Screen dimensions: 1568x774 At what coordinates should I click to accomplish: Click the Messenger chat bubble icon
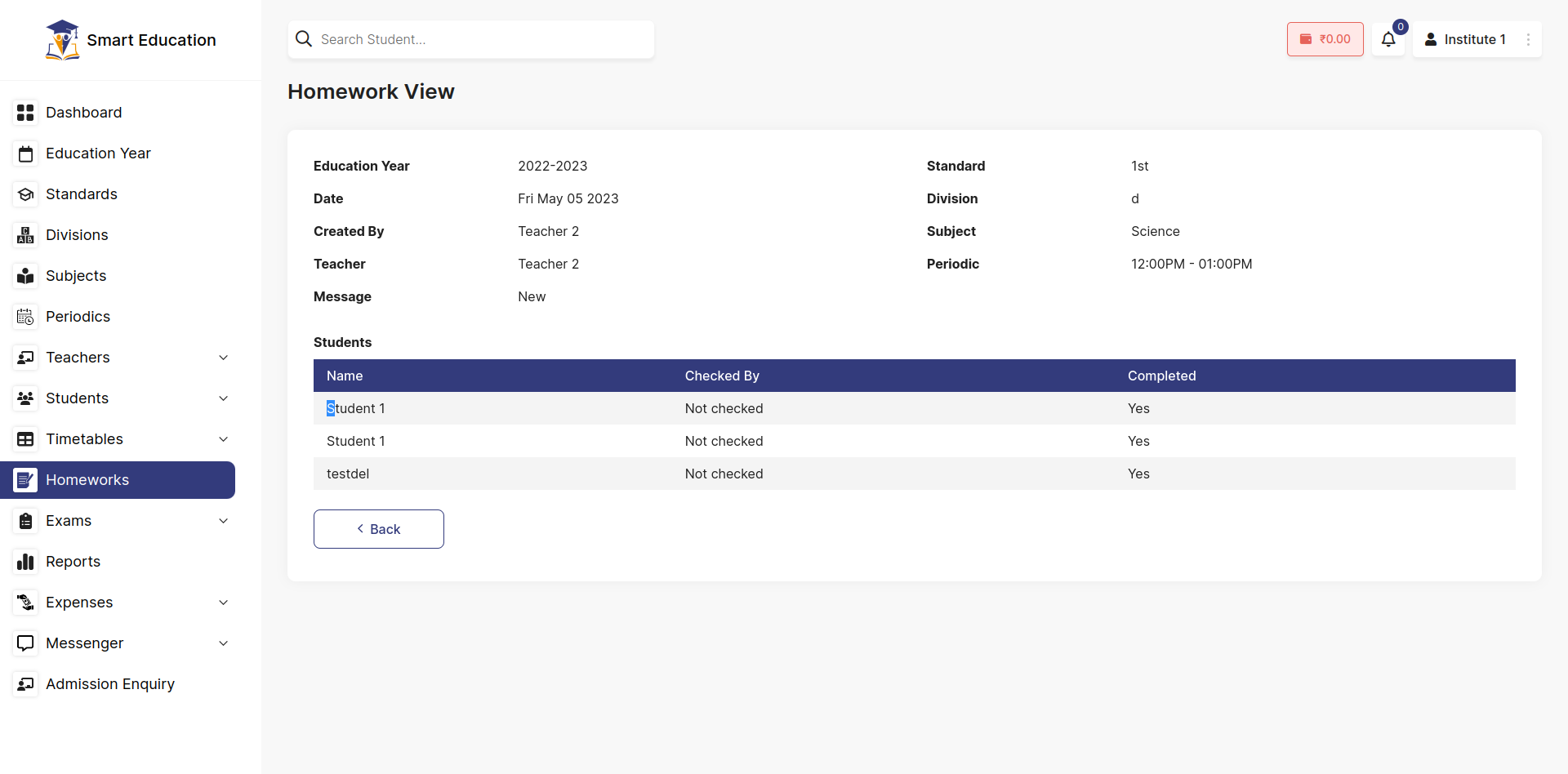[x=26, y=643]
